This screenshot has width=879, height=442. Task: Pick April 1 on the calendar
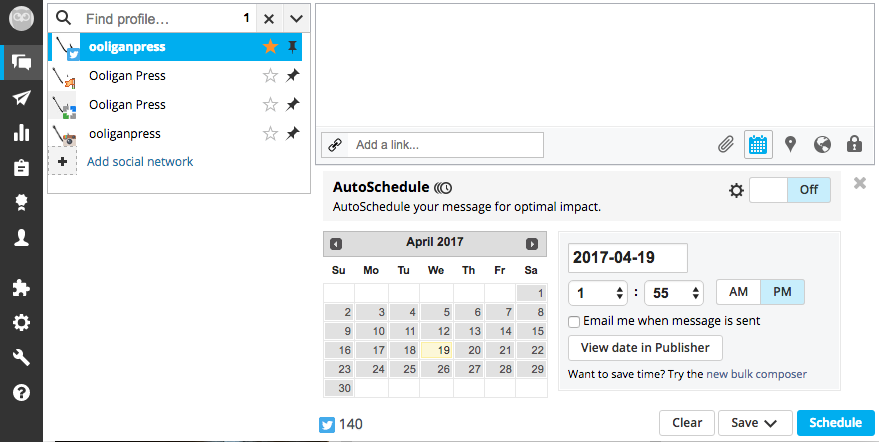pyautogui.click(x=531, y=293)
